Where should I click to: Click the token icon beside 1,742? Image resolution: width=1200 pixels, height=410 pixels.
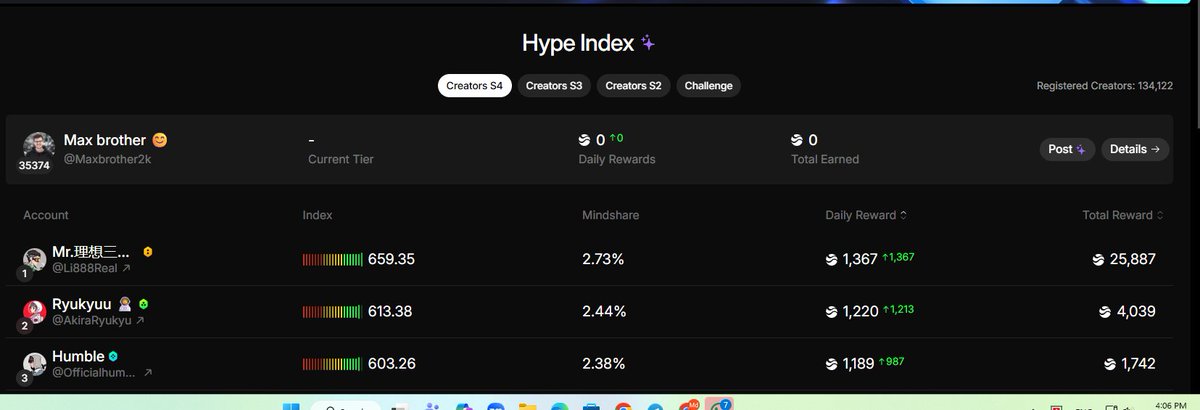pos(1111,363)
